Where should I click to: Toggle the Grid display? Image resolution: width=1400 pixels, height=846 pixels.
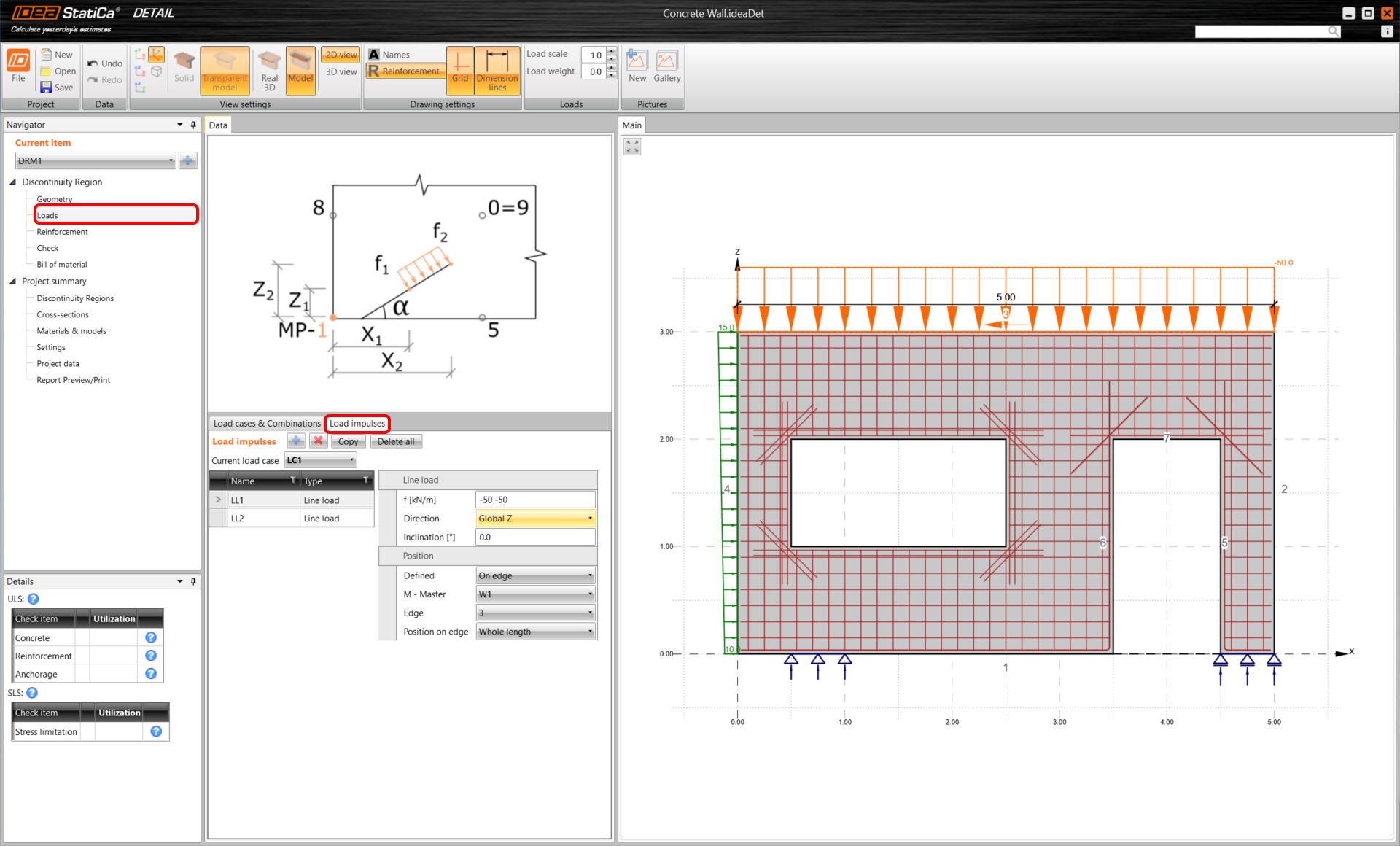pyautogui.click(x=459, y=70)
